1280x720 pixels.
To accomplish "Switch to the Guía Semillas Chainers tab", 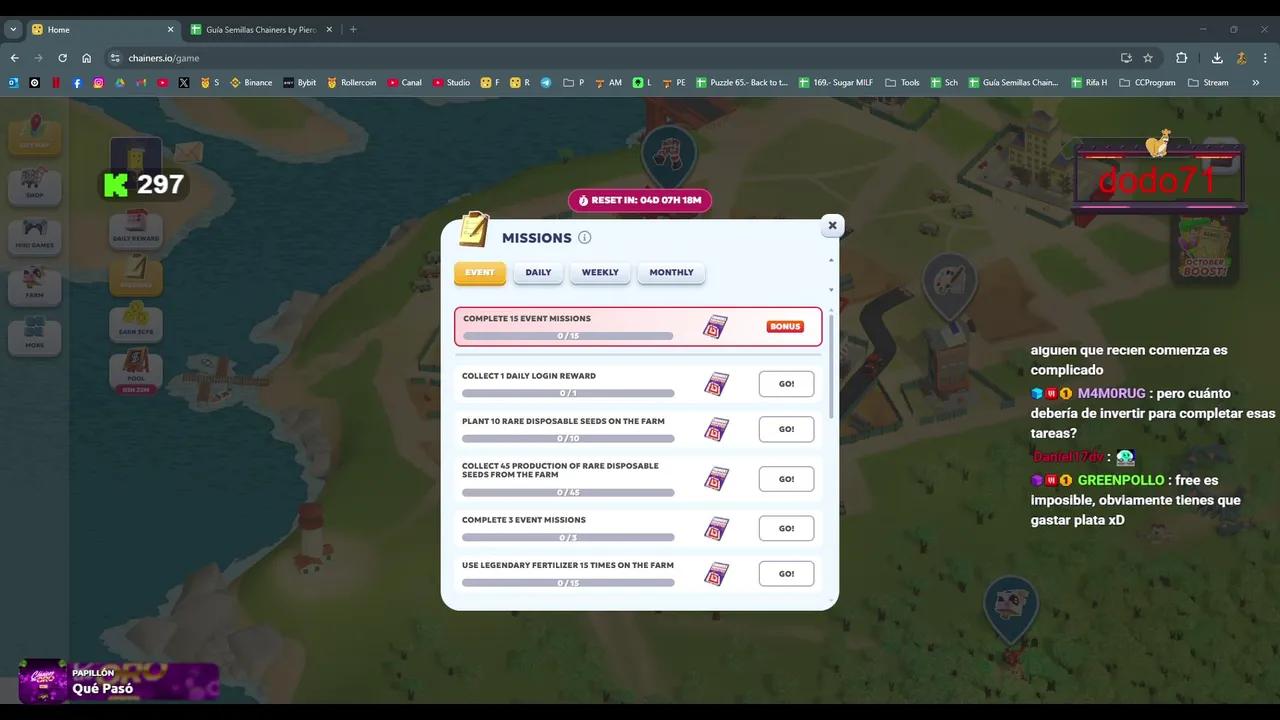I will 262,30.
